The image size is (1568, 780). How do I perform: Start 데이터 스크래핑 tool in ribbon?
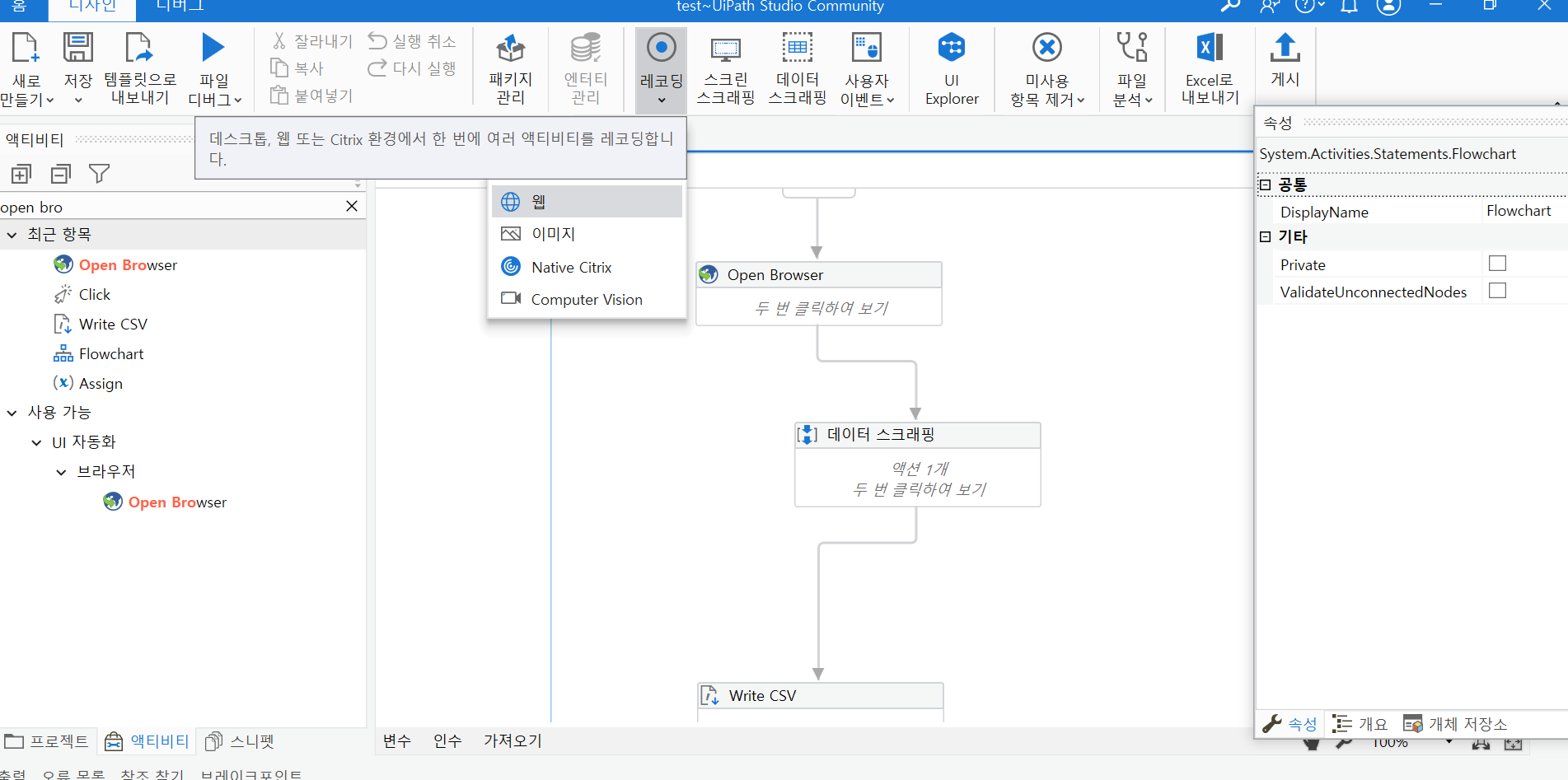pos(797,69)
